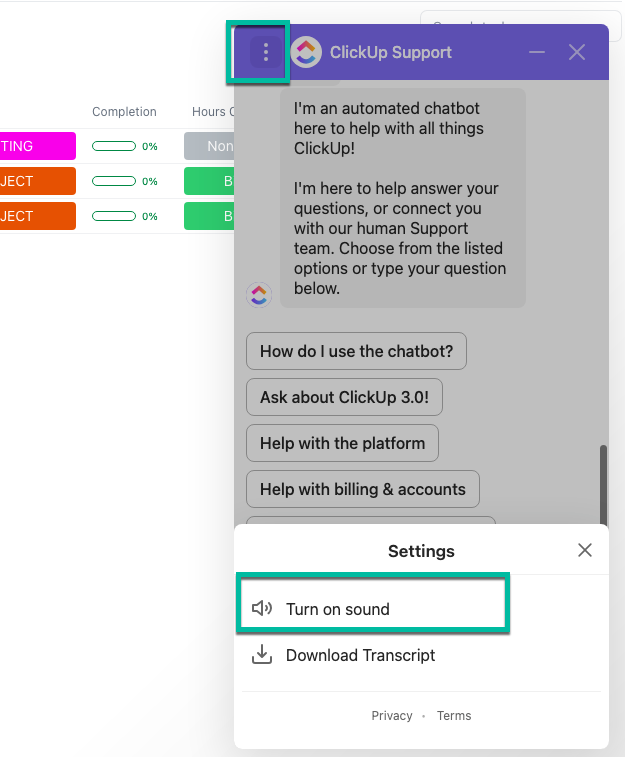Click the Completion column header
The height and width of the screenshot is (757, 625).
[x=124, y=112]
